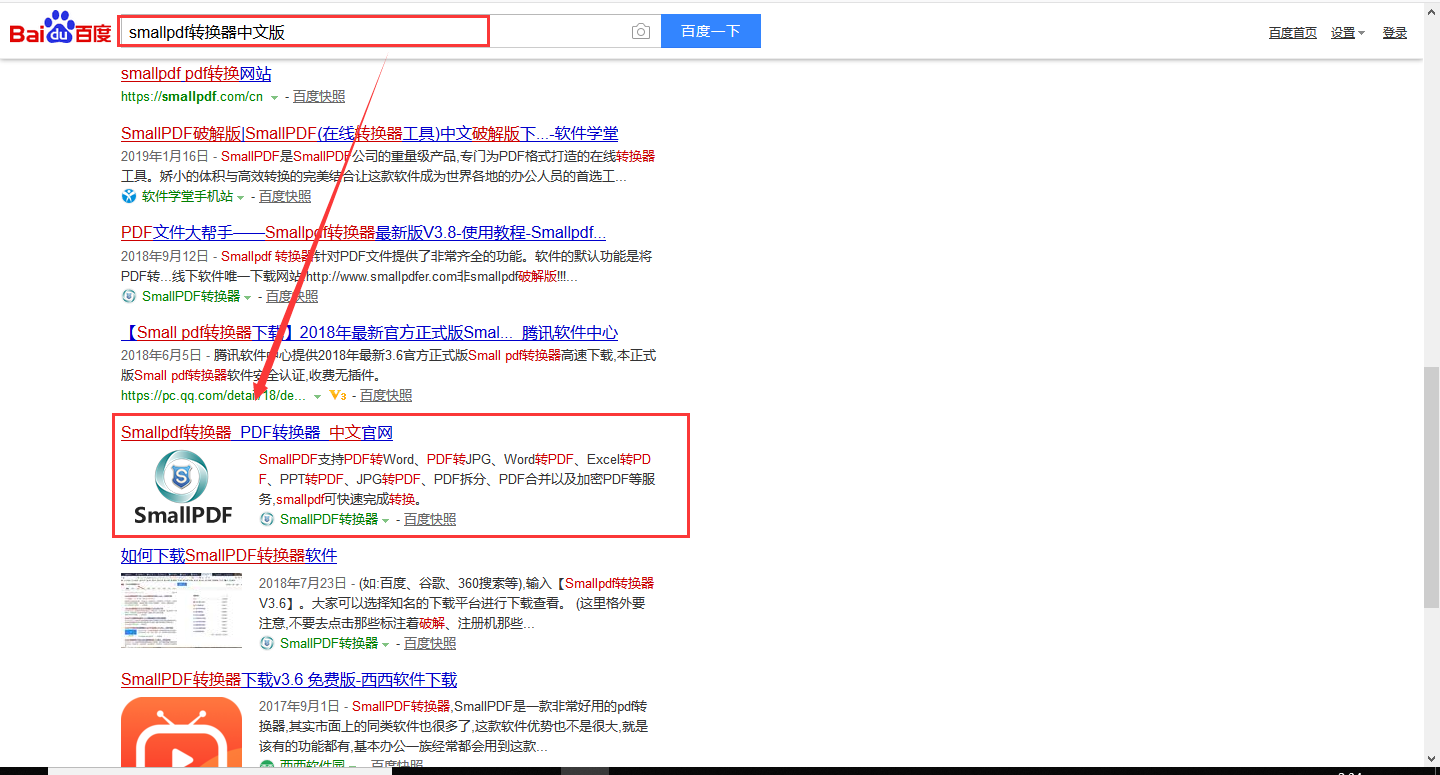Viewport: 1440px width, 775px height.
Task: Open SmallPDF转换器下载v3.6 免费版-西西软件下载 result
Action: point(289,680)
